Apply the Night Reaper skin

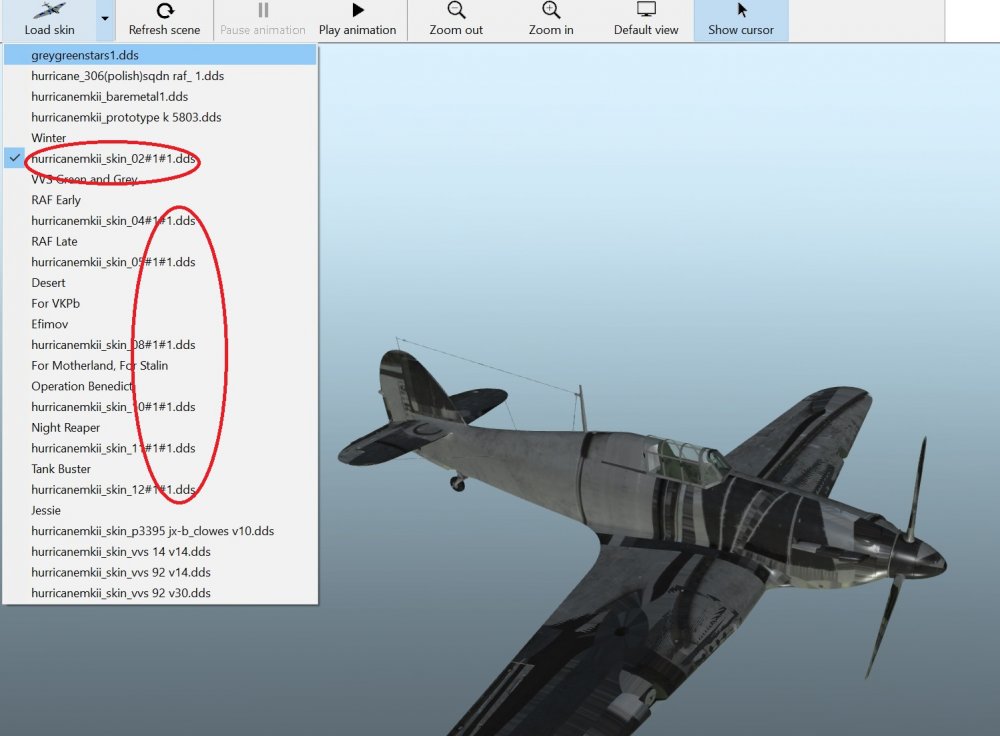tap(160, 428)
